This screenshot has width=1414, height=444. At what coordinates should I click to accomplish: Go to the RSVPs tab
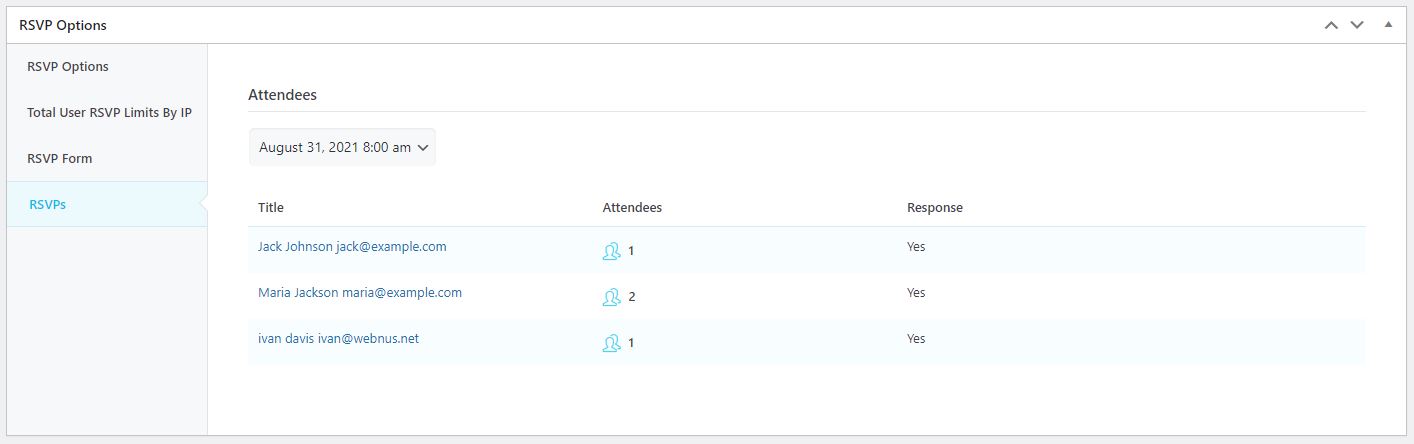[x=48, y=205]
